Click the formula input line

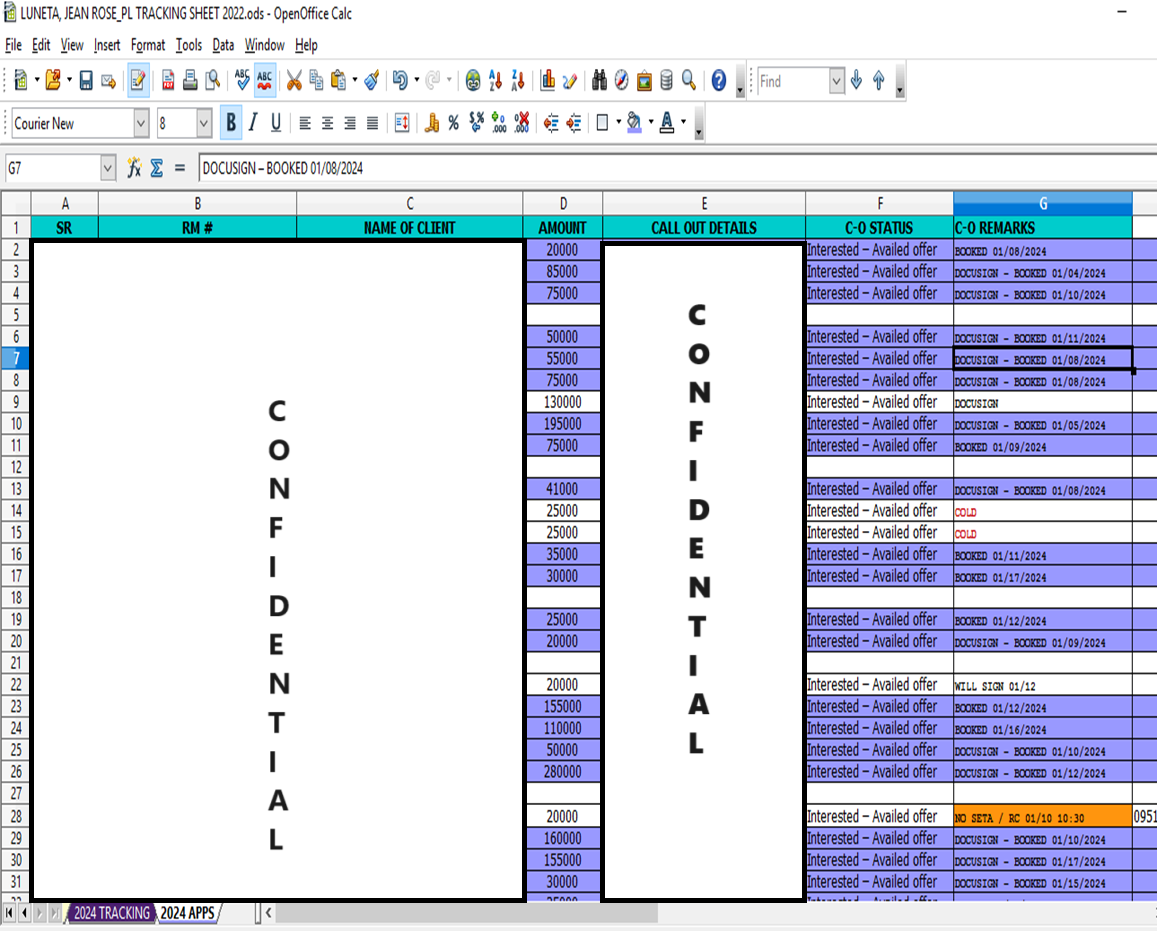click(677, 168)
